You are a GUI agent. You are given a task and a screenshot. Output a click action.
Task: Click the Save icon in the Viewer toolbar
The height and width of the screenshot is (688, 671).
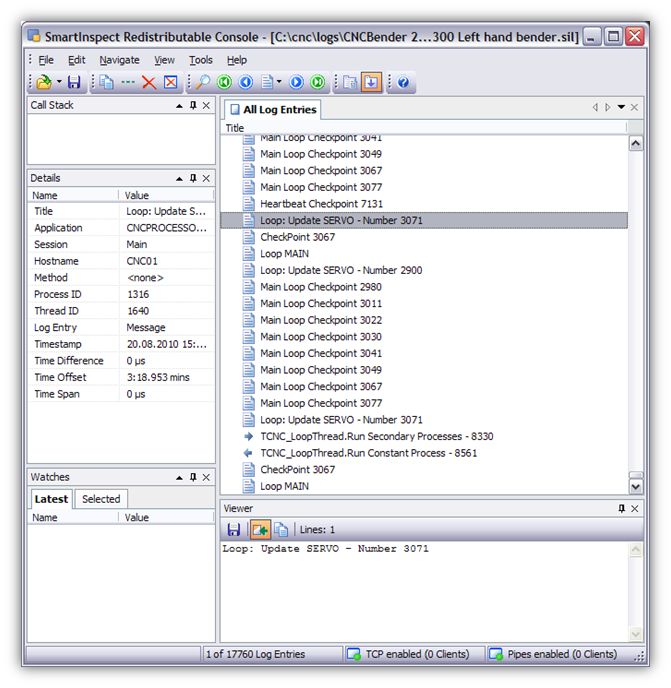(x=234, y=529)
